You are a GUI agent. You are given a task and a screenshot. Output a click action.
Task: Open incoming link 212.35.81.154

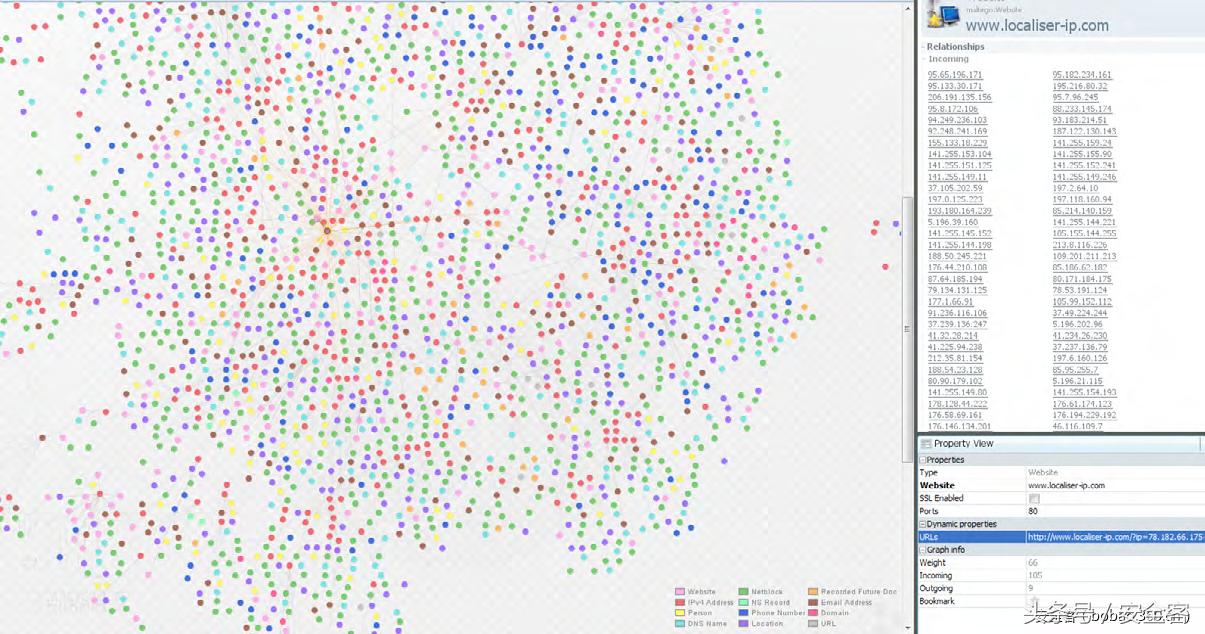tap(955, 358)
